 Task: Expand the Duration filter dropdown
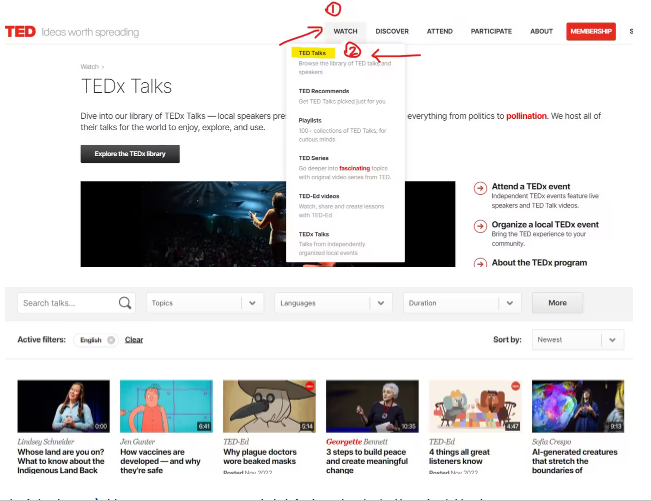510,303
